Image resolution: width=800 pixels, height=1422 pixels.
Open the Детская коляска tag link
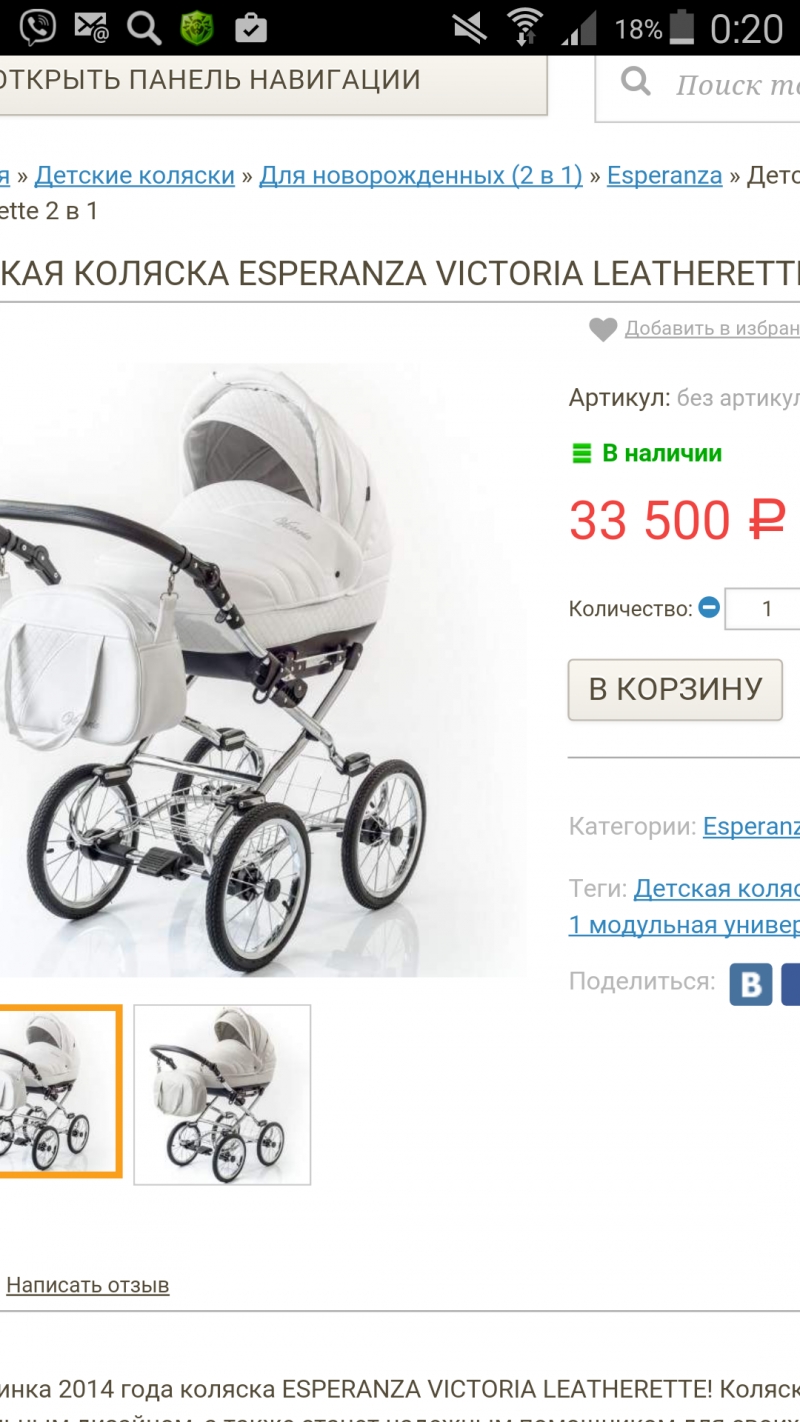click(x=717, y=889)
